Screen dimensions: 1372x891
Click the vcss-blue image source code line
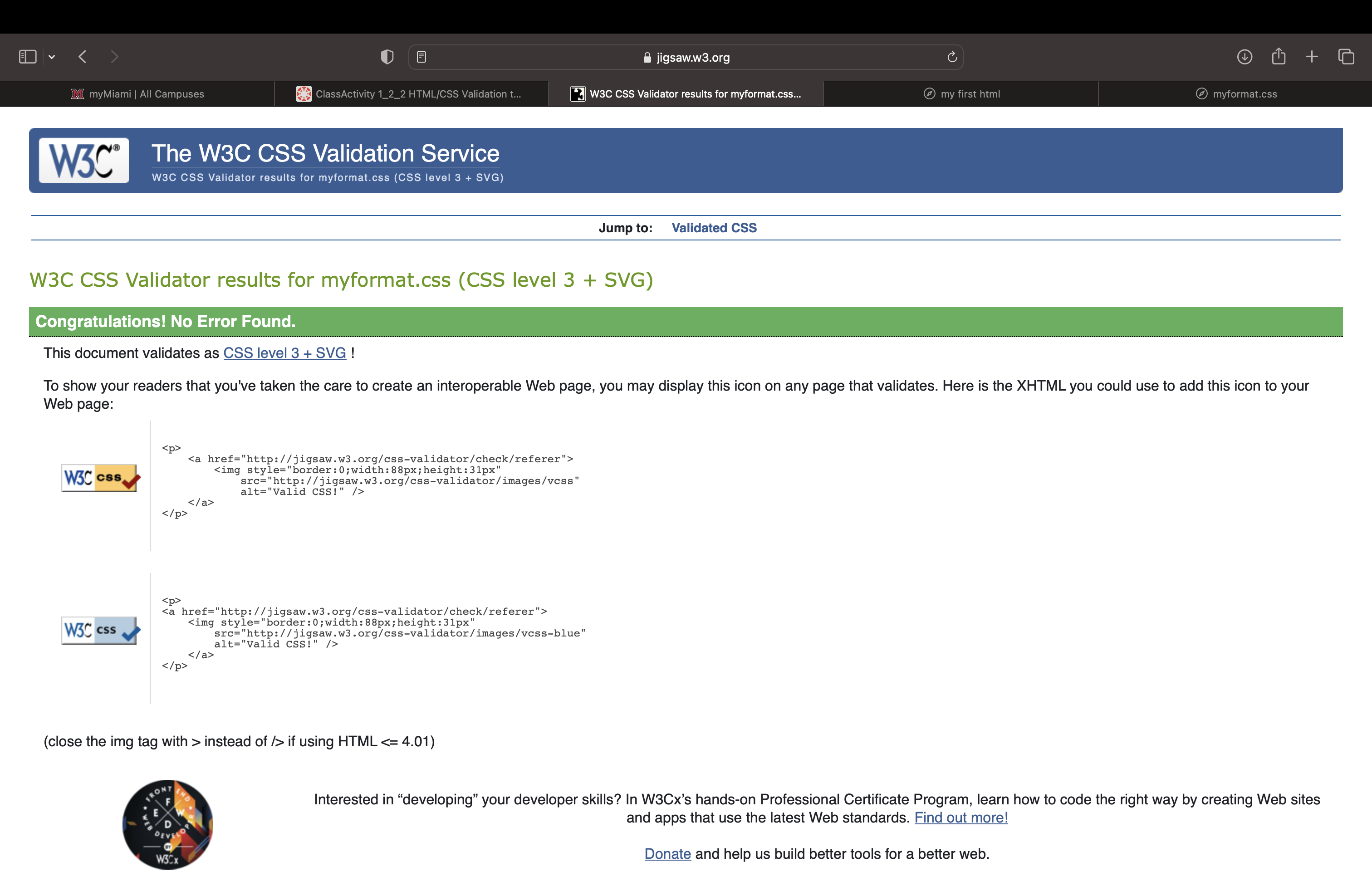coord(400,633)
